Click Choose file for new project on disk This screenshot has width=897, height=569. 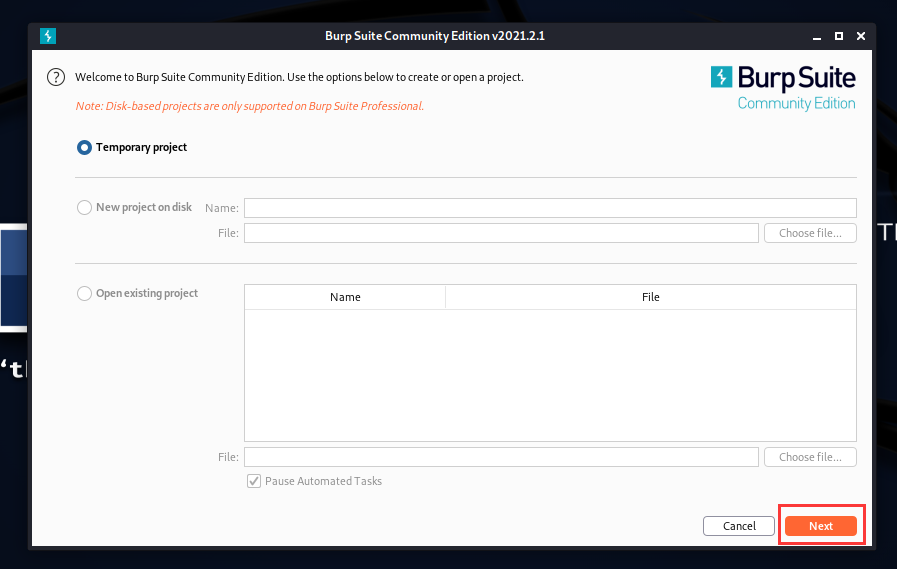coord(810,233)
